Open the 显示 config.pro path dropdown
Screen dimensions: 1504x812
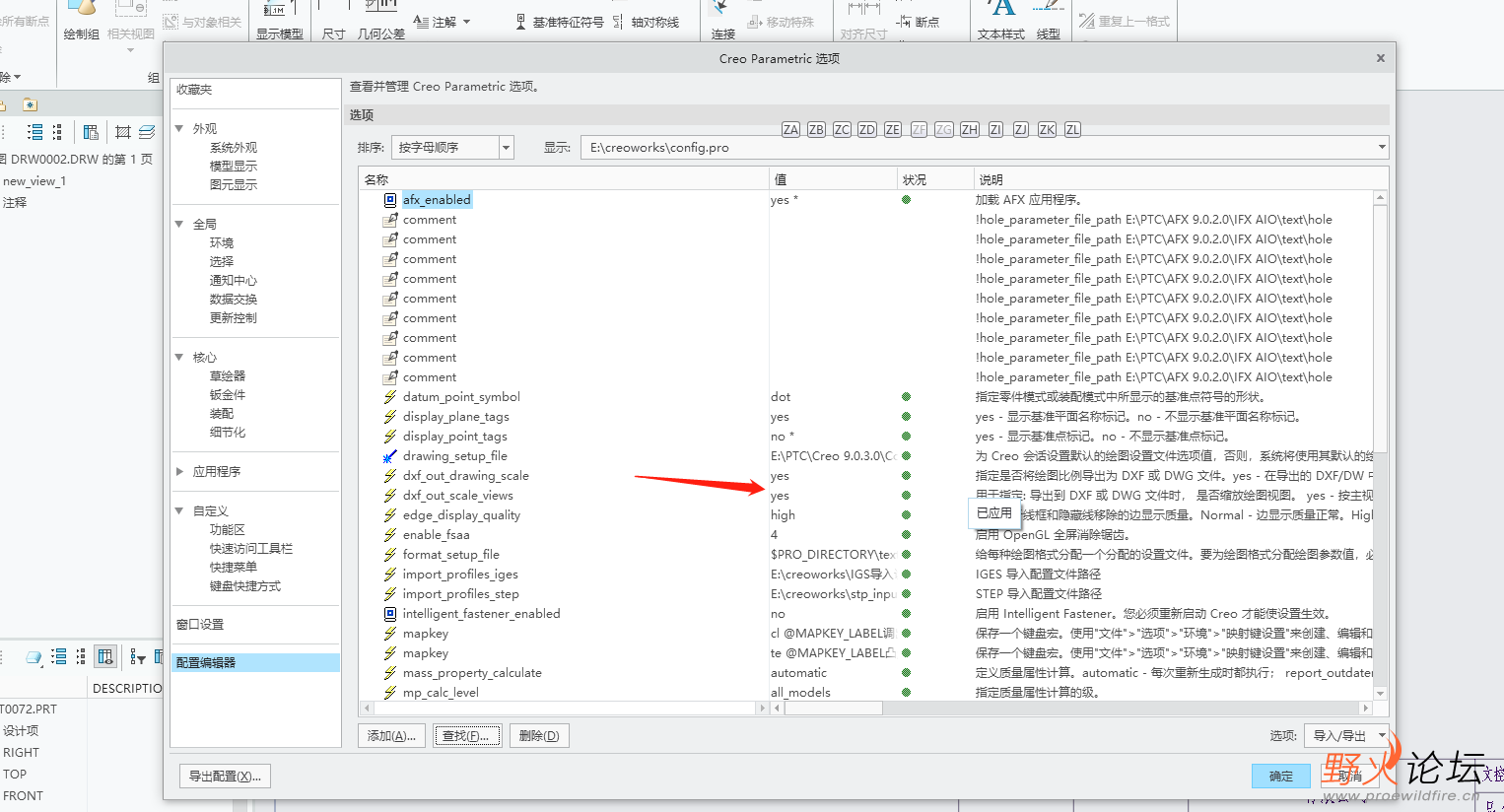point(1382,148)
